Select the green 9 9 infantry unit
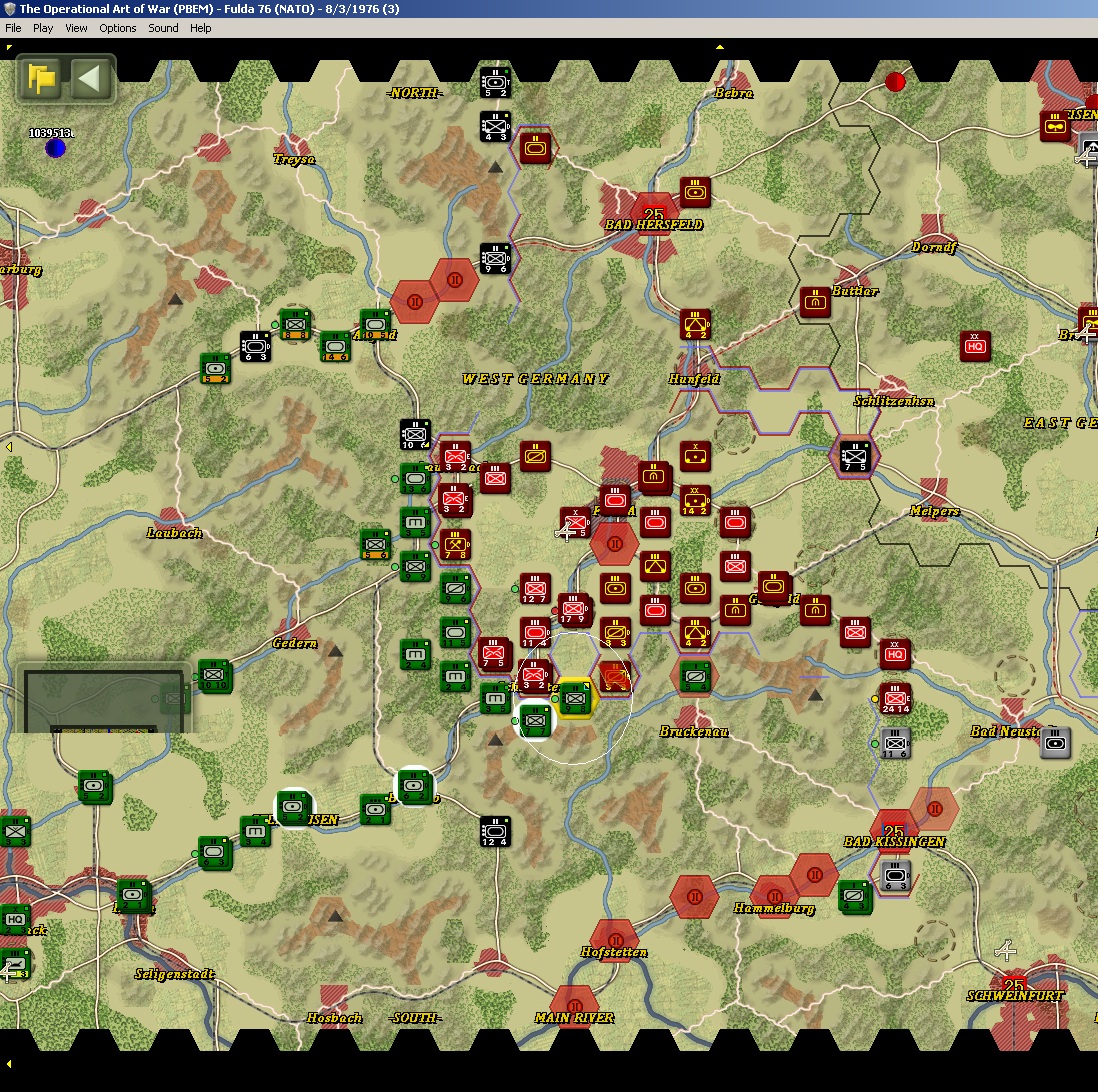The width and height of the screenshot is (1098, 1092). [415, 567]
